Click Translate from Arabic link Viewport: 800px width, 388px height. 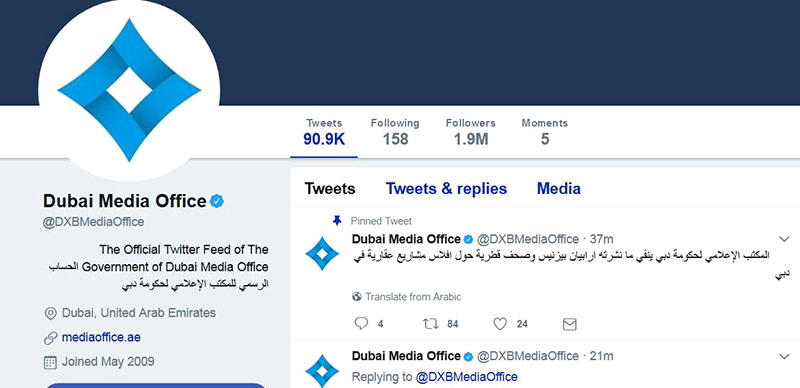click(x=413, y=297)
